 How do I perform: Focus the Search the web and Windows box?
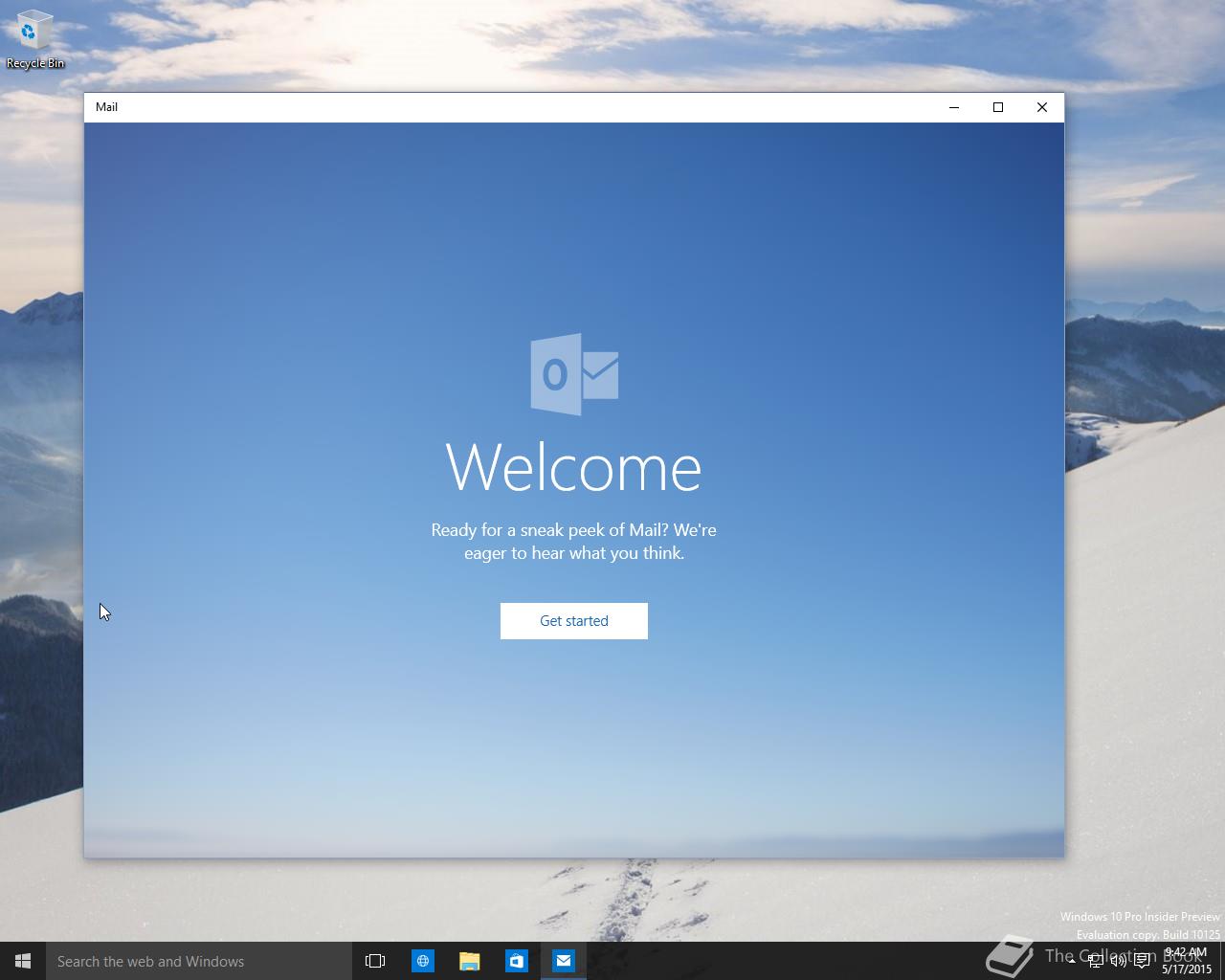coord(199,961)
